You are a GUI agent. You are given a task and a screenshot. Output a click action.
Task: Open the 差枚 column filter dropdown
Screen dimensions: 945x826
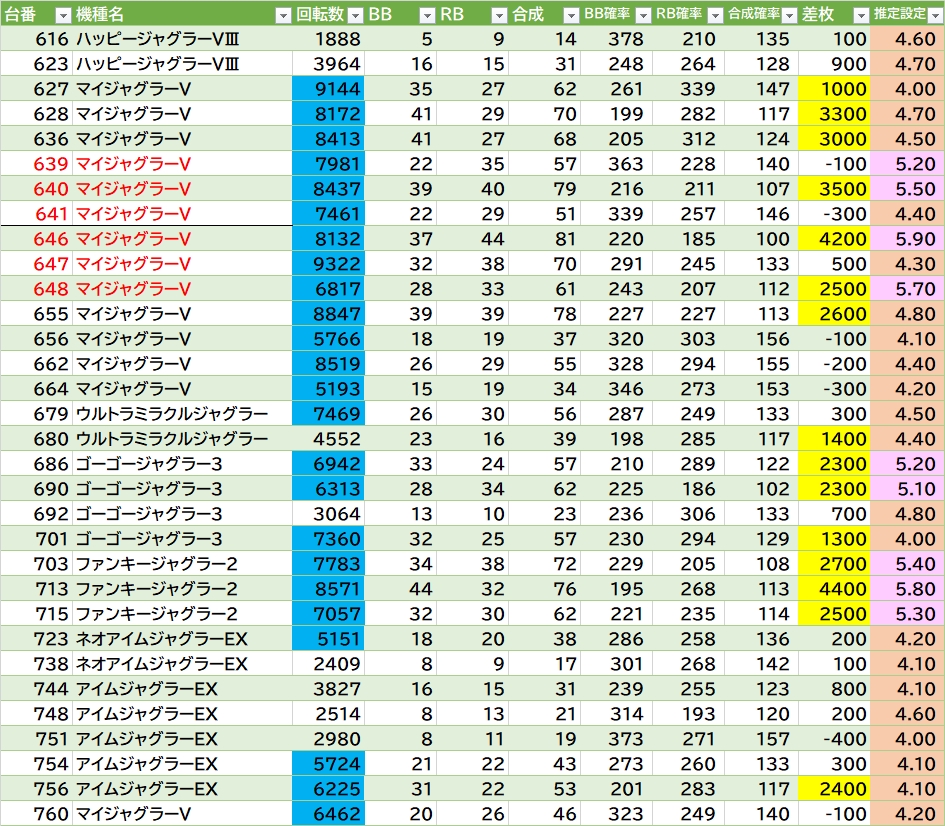[860, 15]
